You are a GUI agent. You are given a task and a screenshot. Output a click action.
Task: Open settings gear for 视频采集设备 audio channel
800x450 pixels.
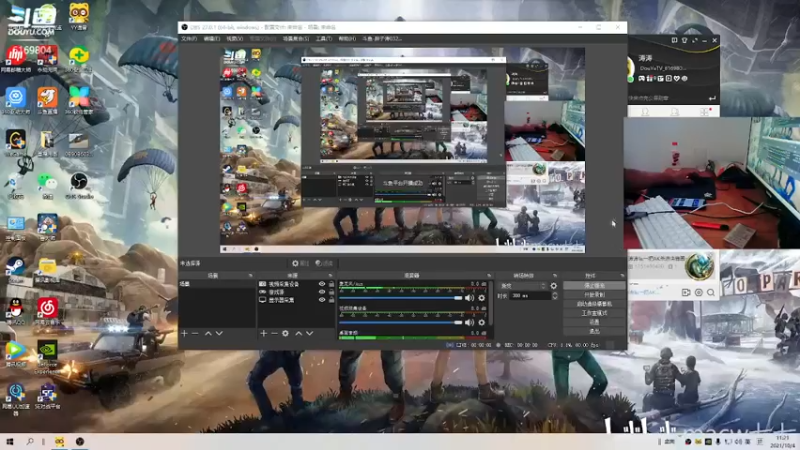(x=481, y=322)
